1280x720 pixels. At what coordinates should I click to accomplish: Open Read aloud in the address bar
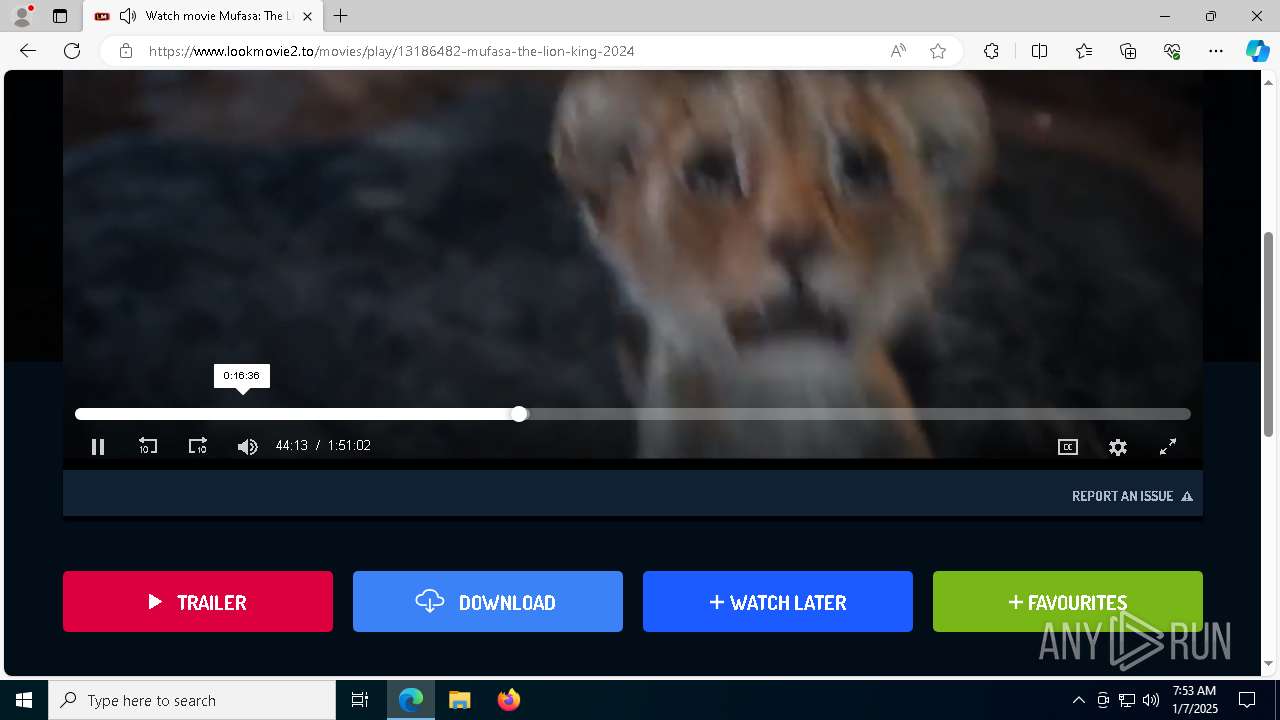click(x=898, y=51)
